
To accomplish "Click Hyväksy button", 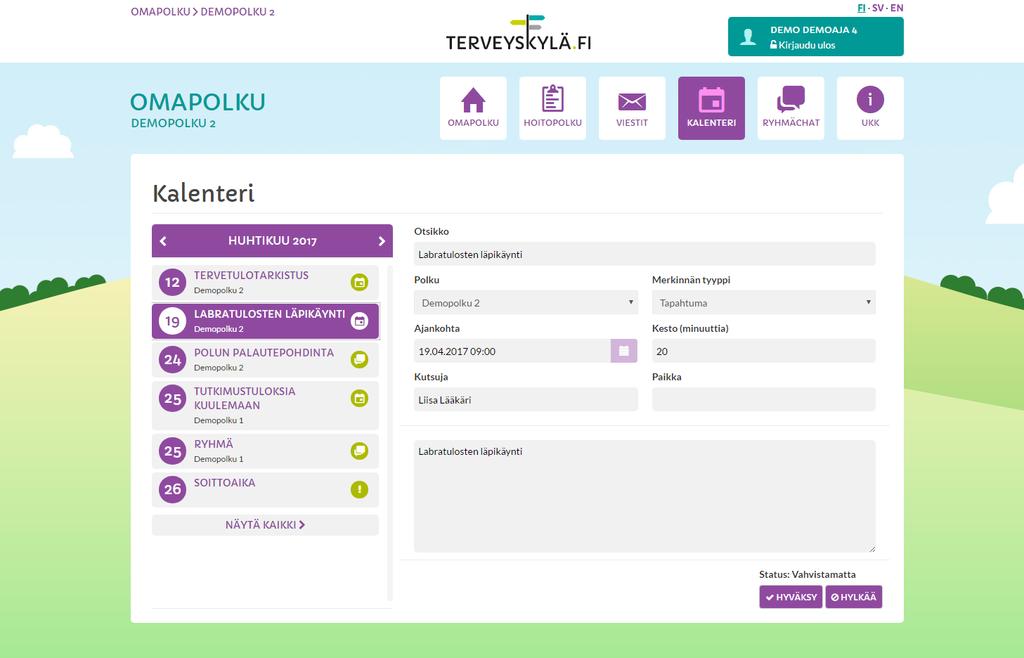I will [790, 597].
